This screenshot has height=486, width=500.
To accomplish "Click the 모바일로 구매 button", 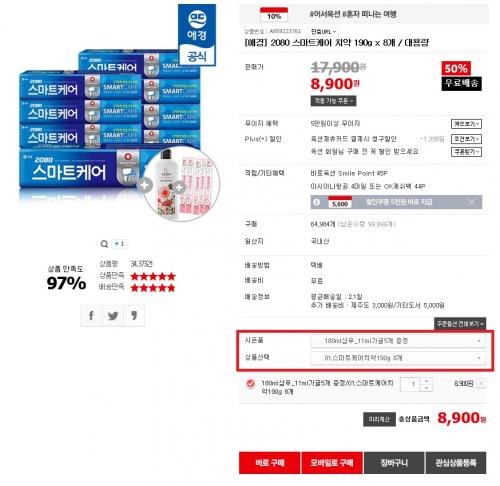I will point(332,463).
